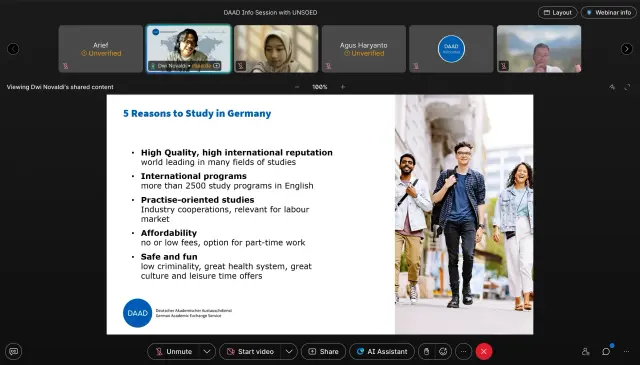
Task: Start video camera
Action: click(251, 352)
